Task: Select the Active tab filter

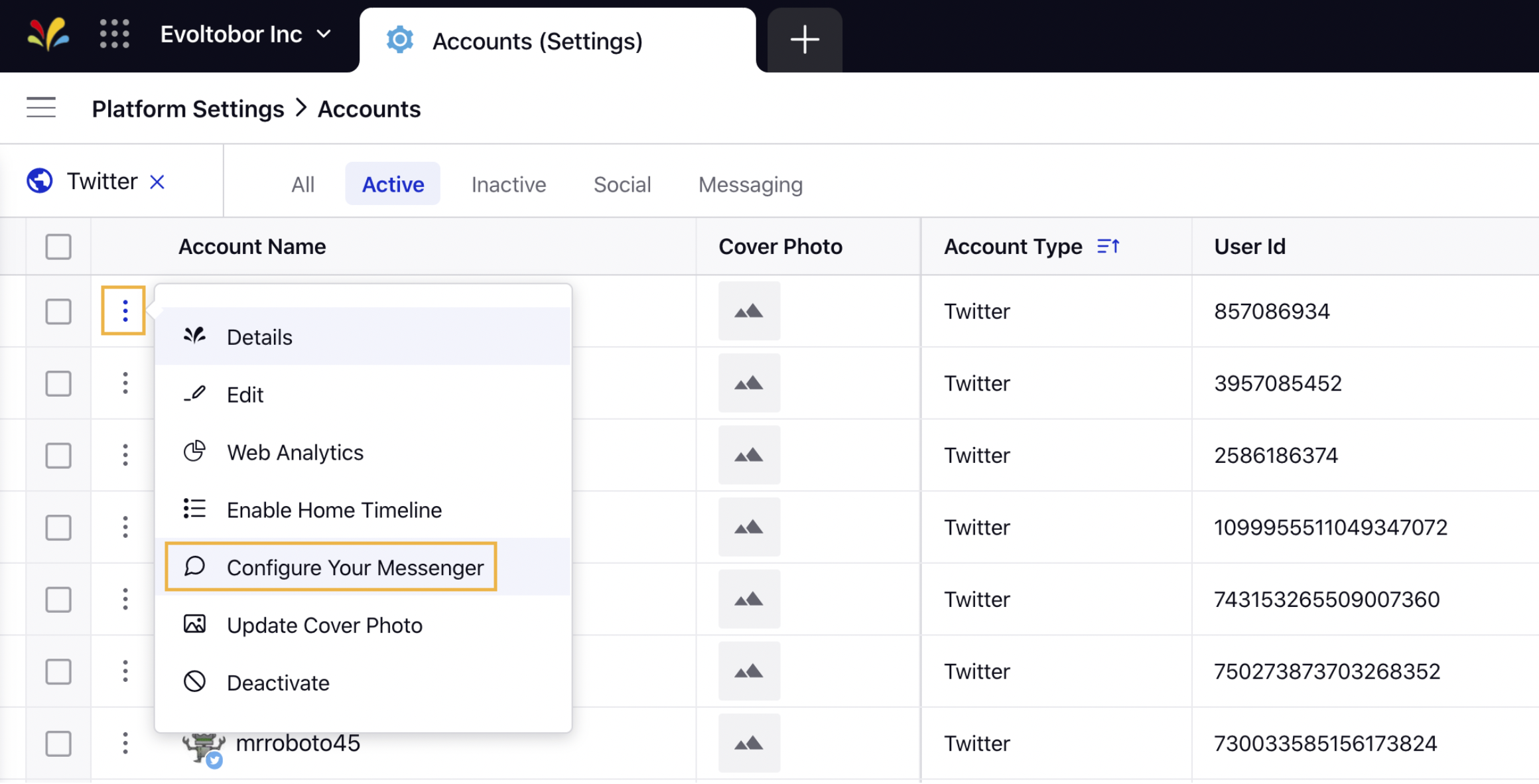Action: click(x=393, y=184)
